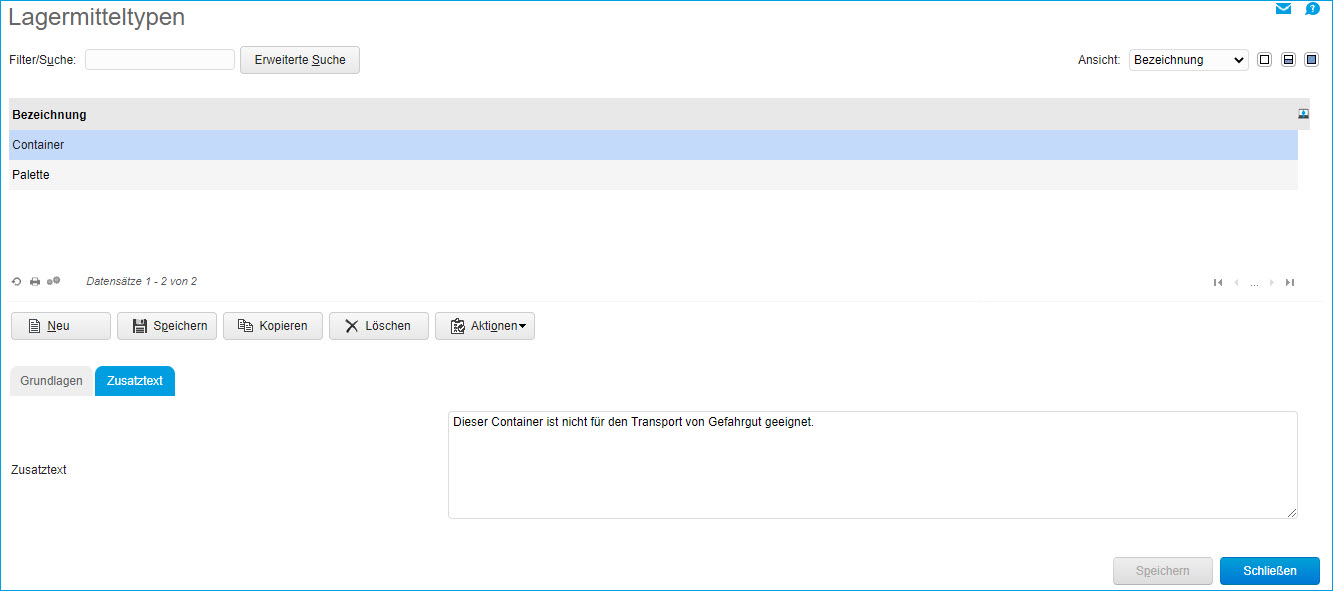The image size is (1333, 591).
Task: Focus the Filter/Suche input field
Action: (160, 60)
